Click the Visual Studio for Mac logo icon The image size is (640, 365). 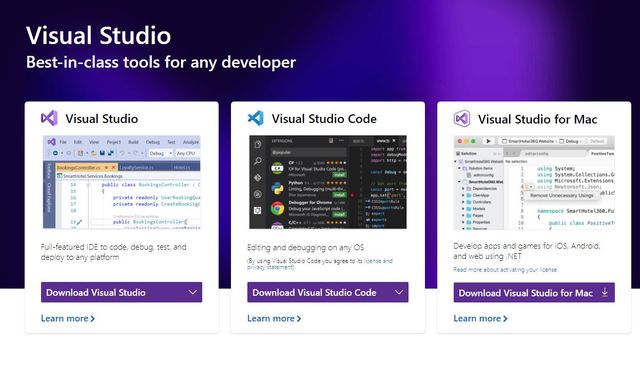click(462, 119)
